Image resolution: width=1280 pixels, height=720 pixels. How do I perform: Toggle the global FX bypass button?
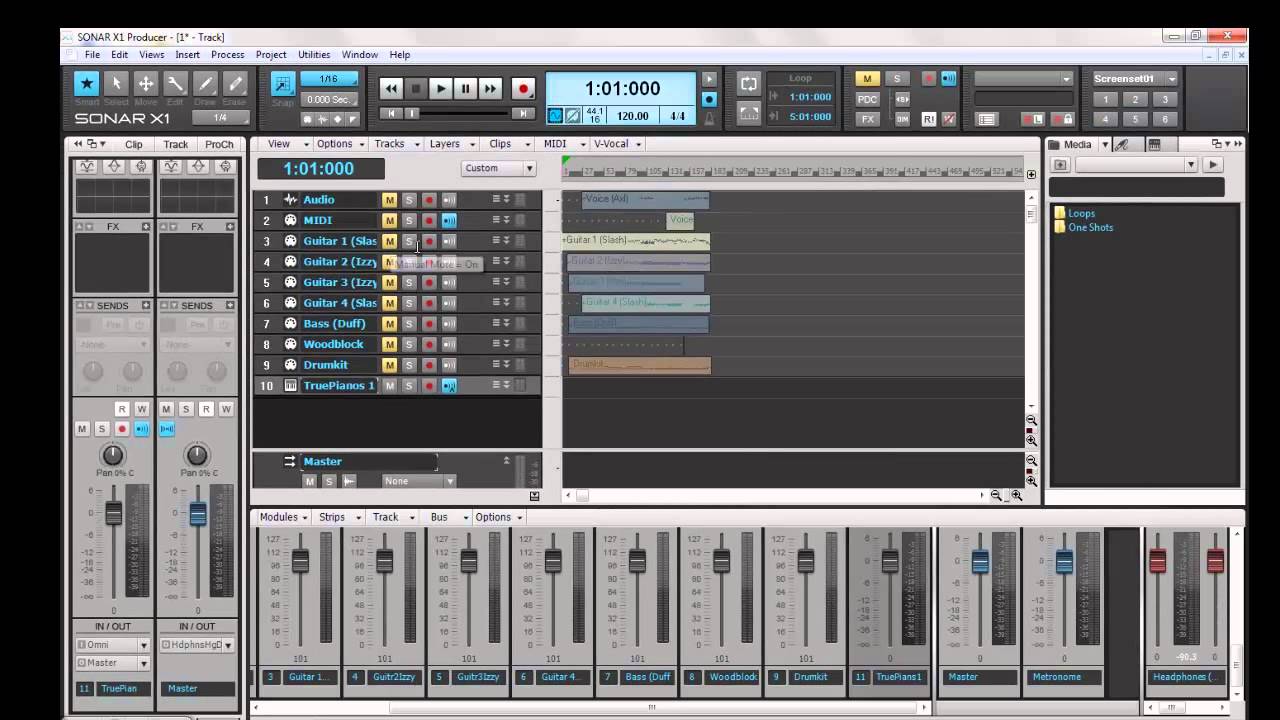867,119
